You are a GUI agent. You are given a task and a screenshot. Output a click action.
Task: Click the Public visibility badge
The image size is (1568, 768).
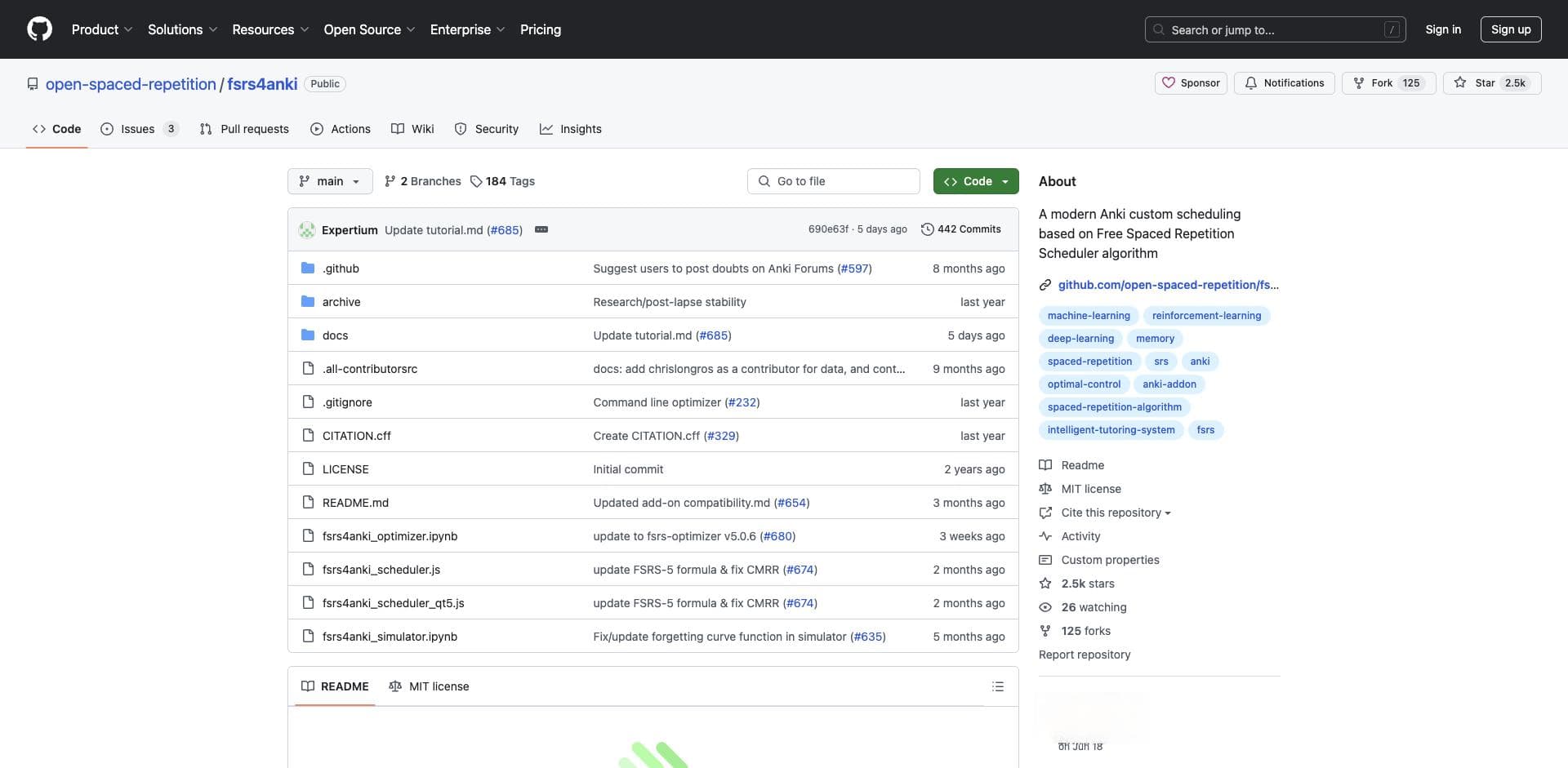click(325, 84)
